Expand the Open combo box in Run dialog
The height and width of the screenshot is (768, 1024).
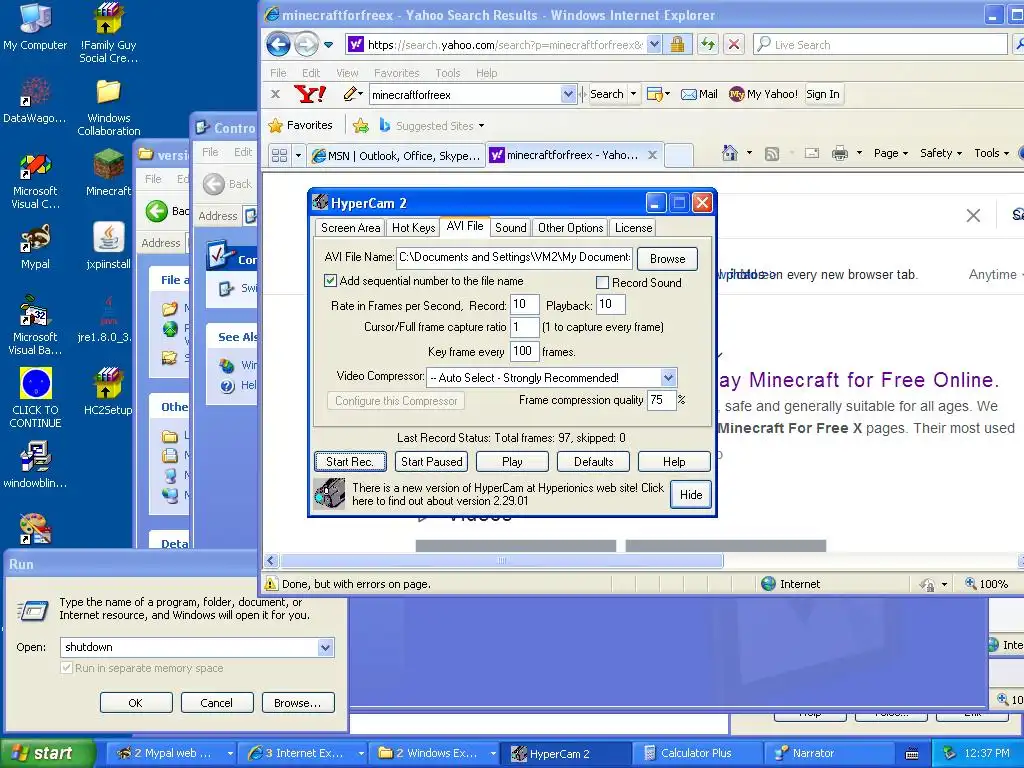325,647
